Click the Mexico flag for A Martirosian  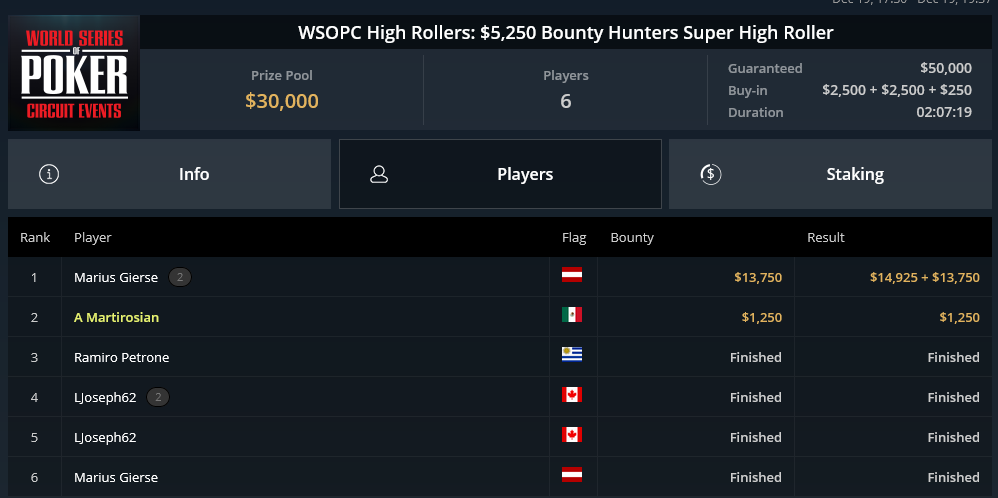click(x=572, y=315)
